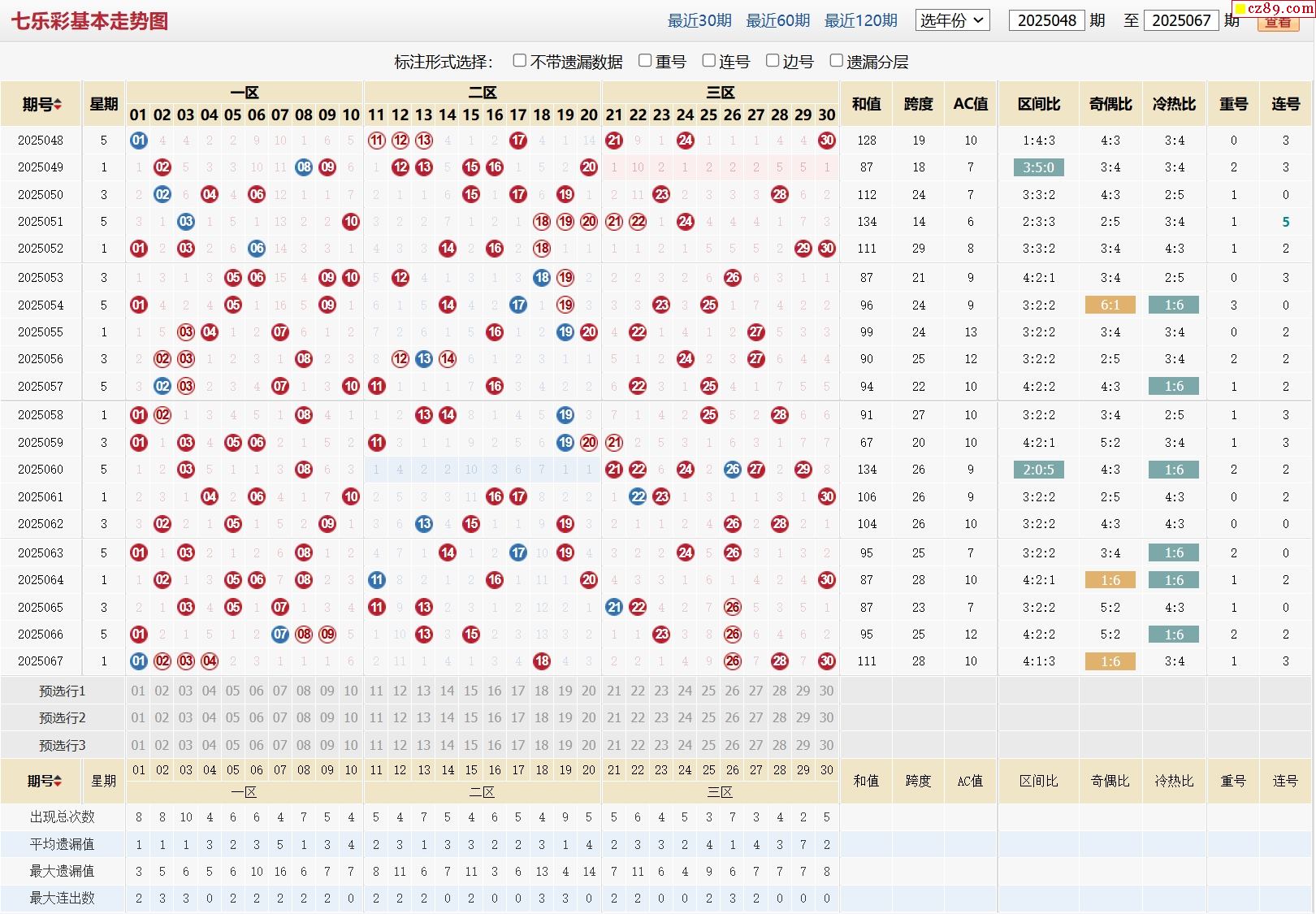Screen dimensions: 1316x914
Task: Select row label 2025055
Action: (41, 332)
